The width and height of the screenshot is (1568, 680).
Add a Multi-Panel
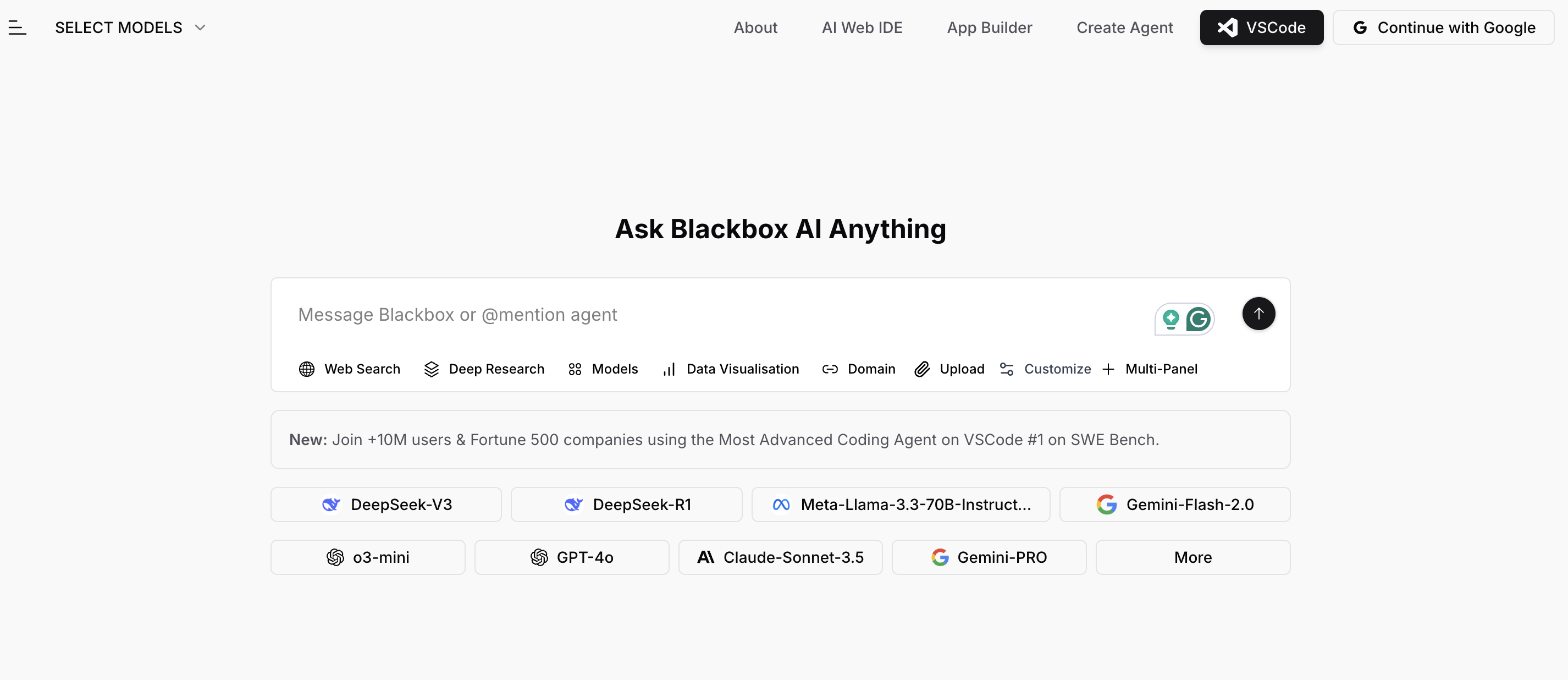(1150, 369)
